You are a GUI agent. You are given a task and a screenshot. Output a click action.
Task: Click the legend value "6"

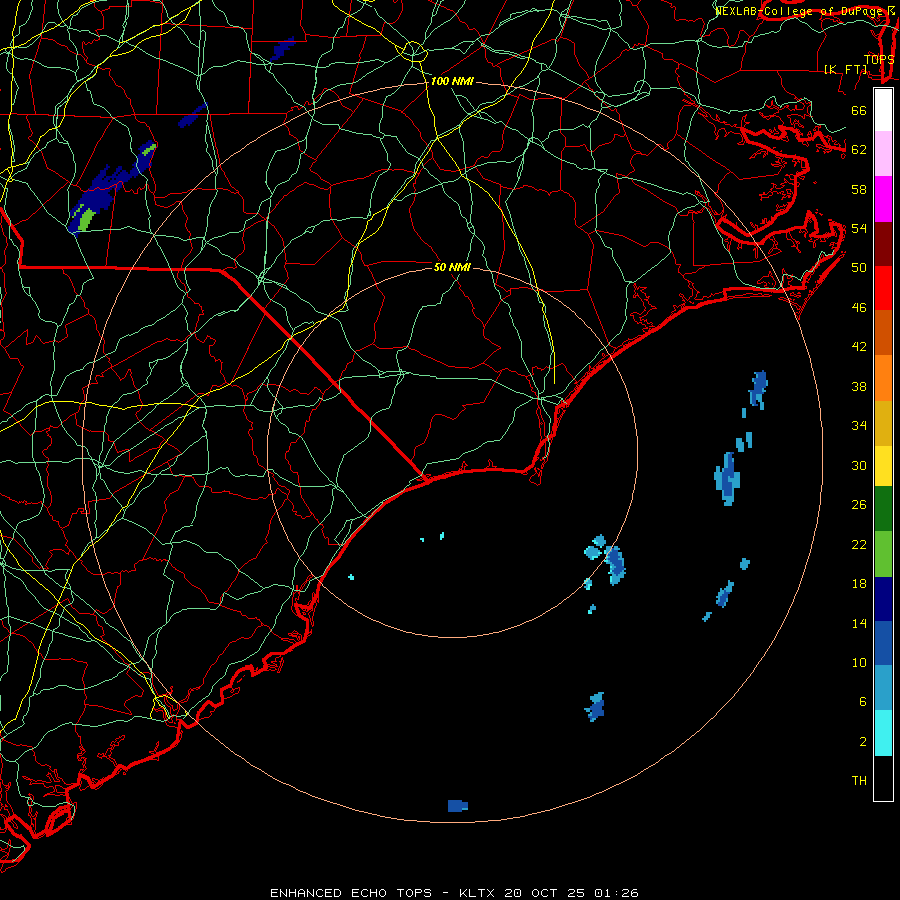[x=863, y=701]
